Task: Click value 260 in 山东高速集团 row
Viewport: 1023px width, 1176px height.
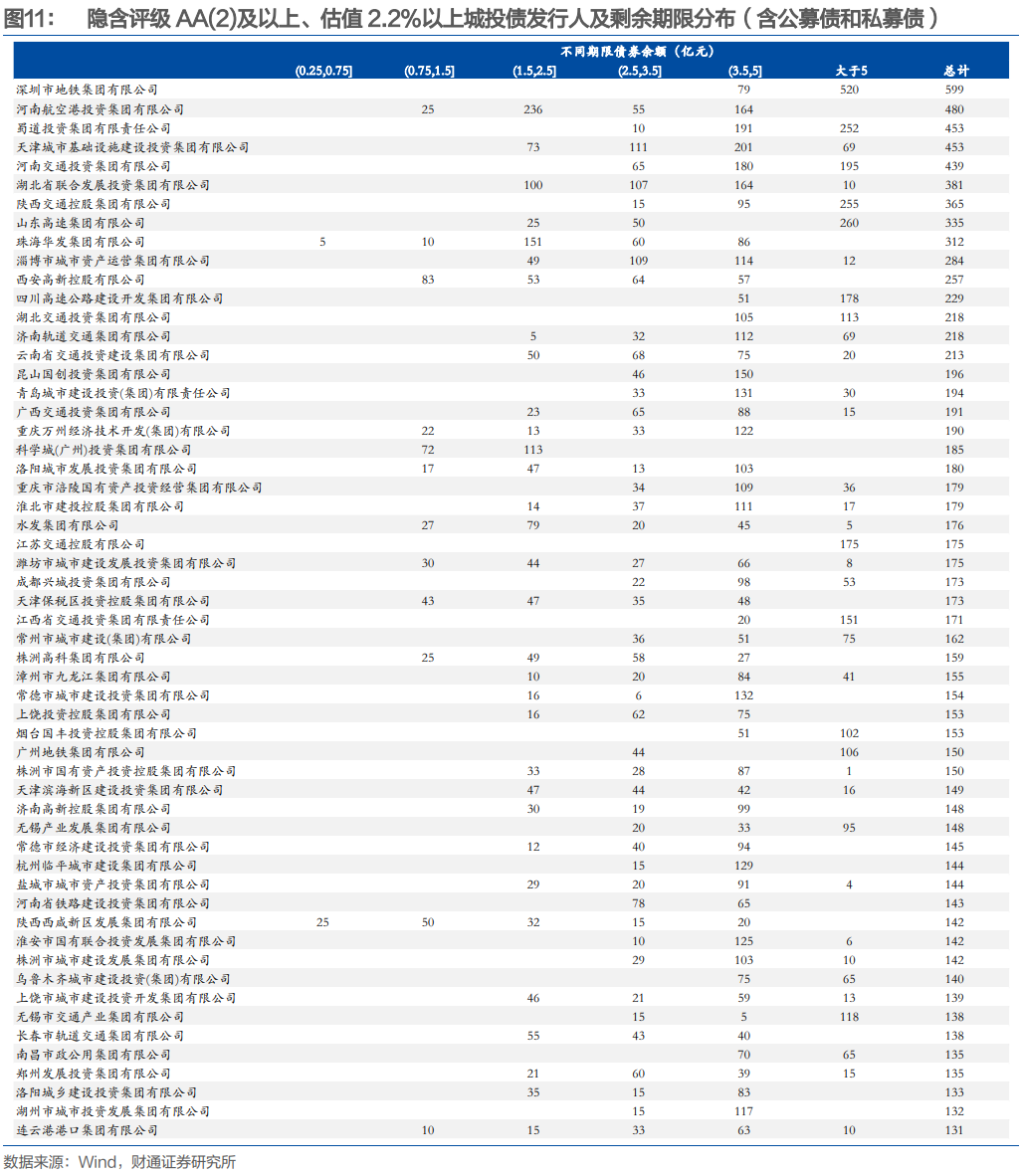Action: 849,223
